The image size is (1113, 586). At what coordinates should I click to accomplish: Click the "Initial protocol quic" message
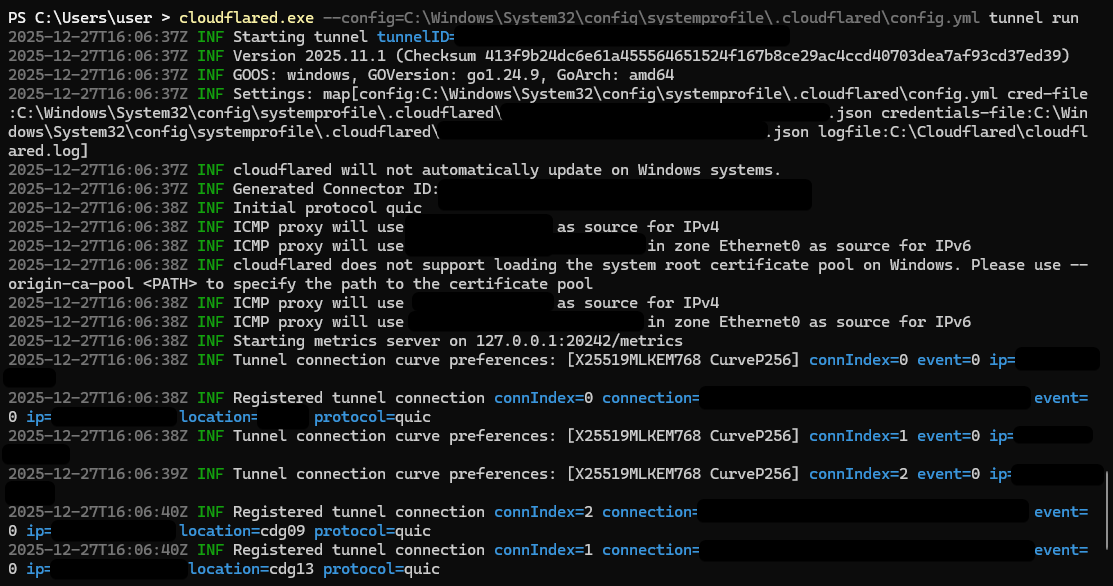point(327,208)
